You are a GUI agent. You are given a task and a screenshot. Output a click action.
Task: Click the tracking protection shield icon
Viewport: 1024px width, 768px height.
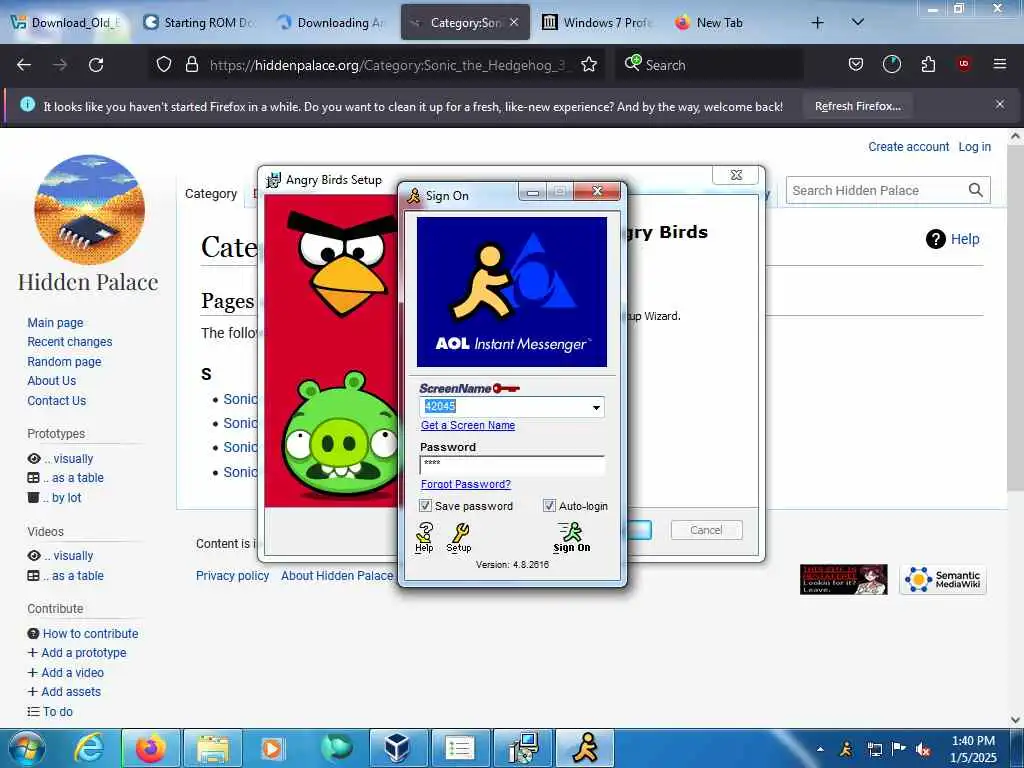164,65
